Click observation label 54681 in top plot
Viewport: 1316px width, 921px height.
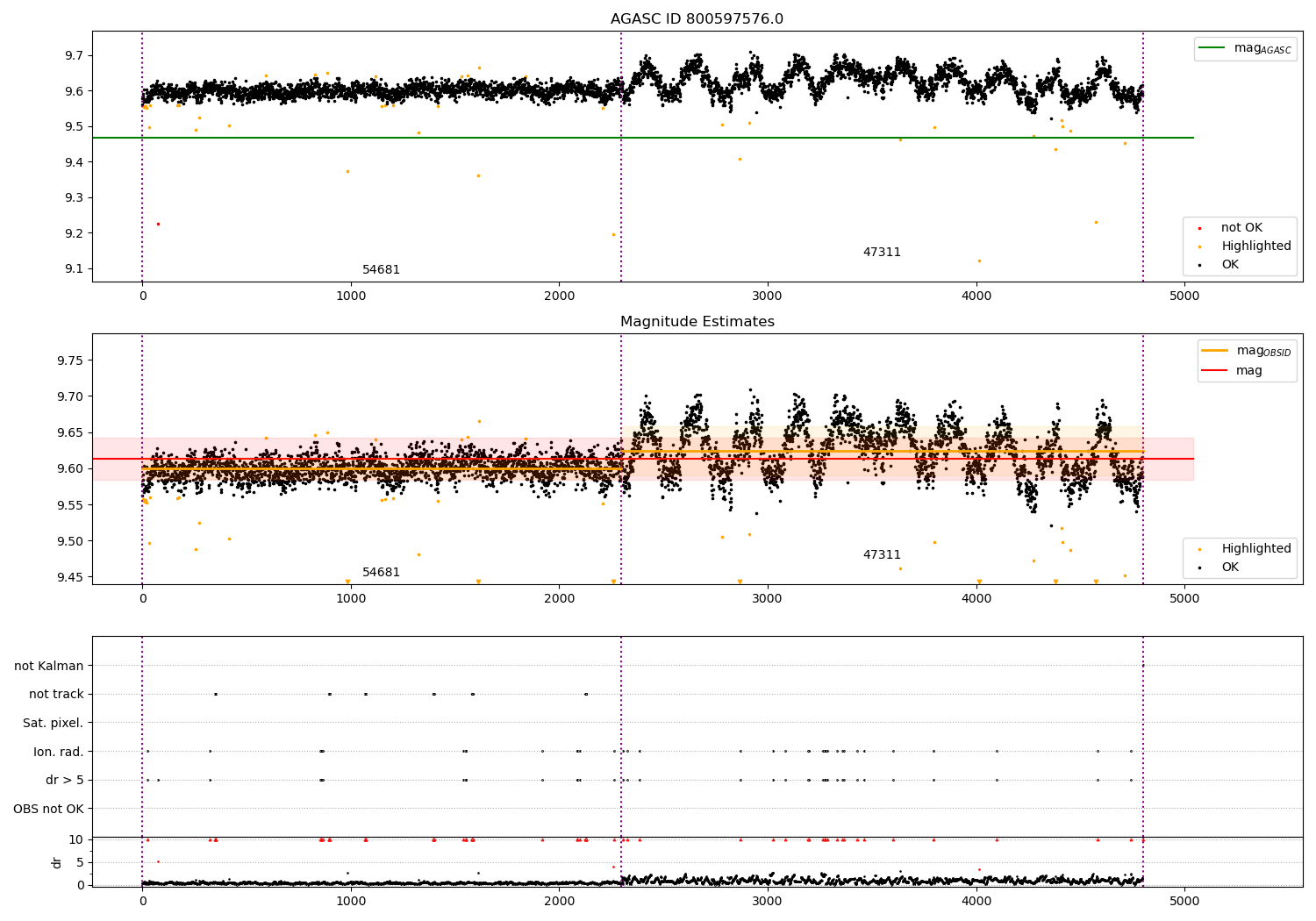pos(381,270)
